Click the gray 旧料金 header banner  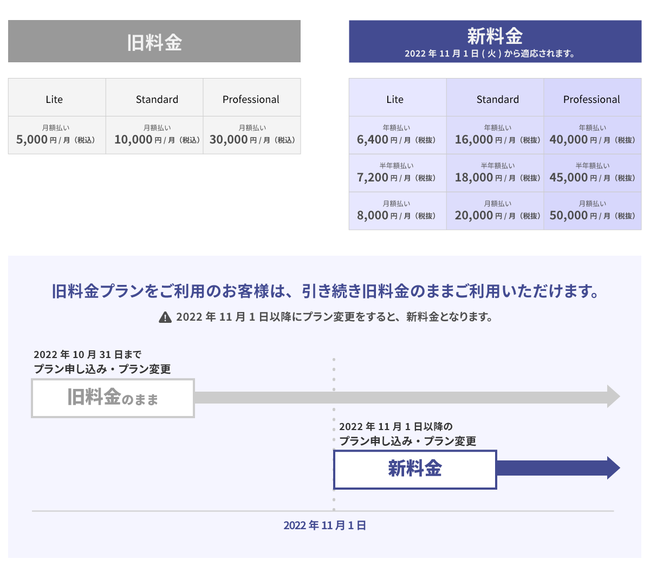(154, 42)
